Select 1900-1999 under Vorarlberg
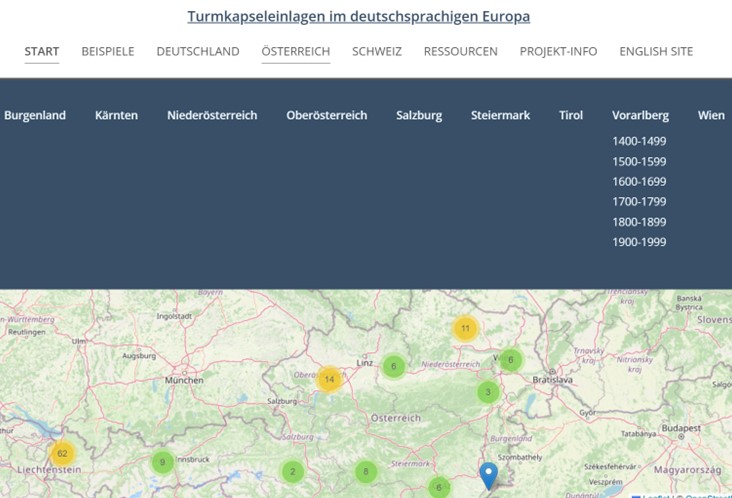The height and width of the screenshot is (498, 732). coord(639,242)
